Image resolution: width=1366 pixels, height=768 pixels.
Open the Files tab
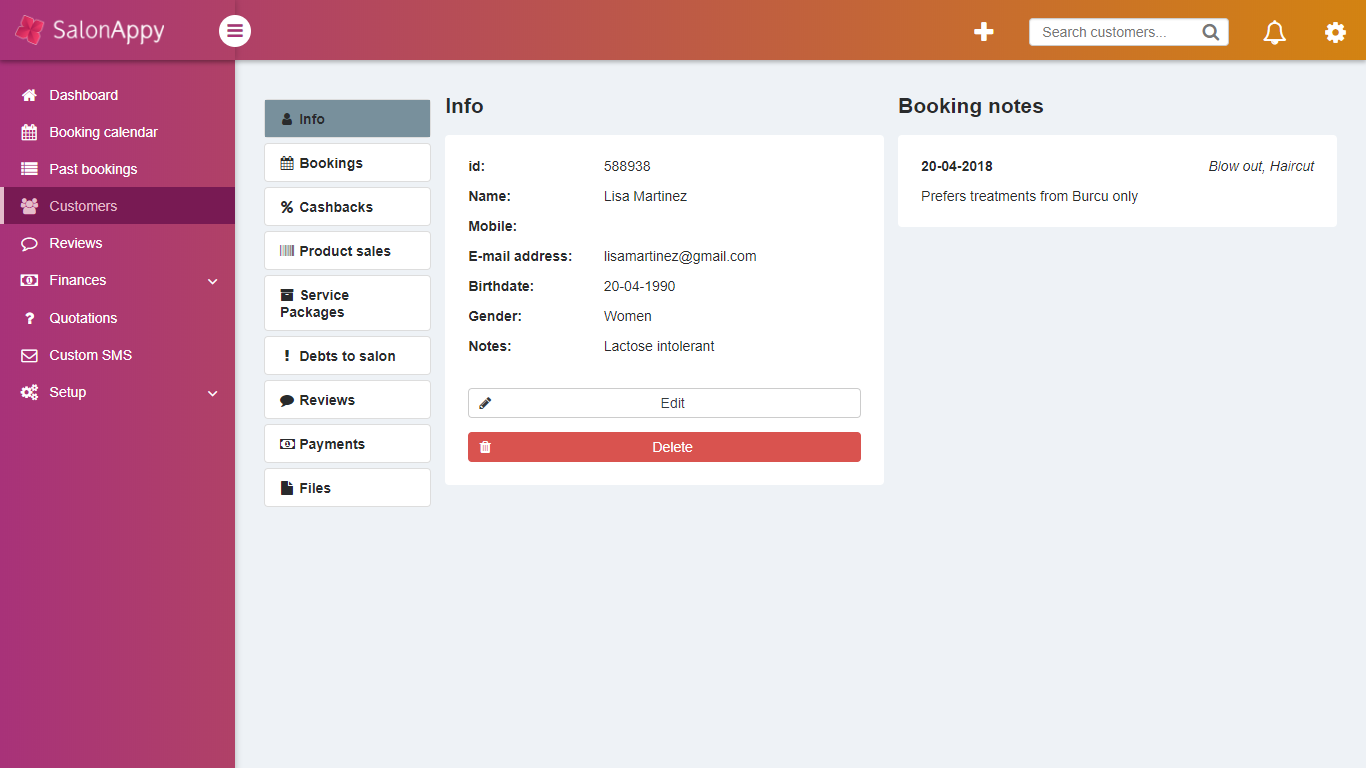pos(347,488)
